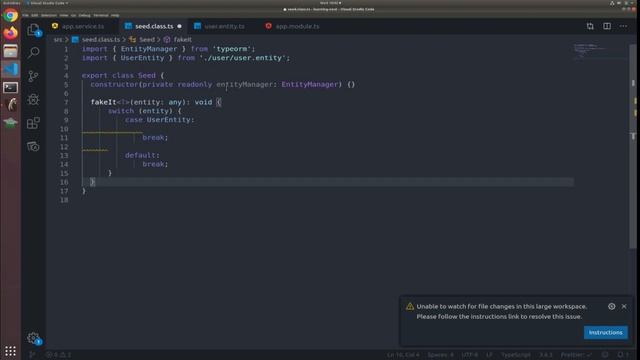Open the File menu

pyautogui.click(x=25, y=16)
